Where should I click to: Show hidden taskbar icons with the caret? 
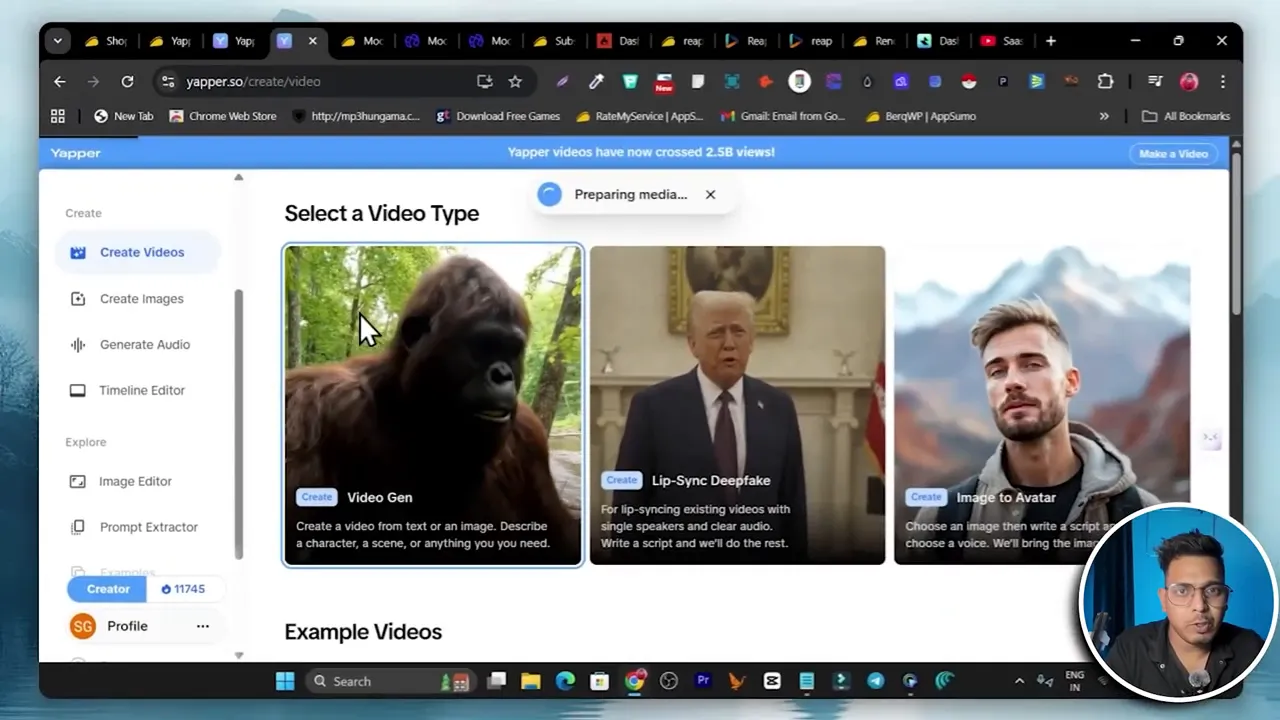pos(1019,681)
